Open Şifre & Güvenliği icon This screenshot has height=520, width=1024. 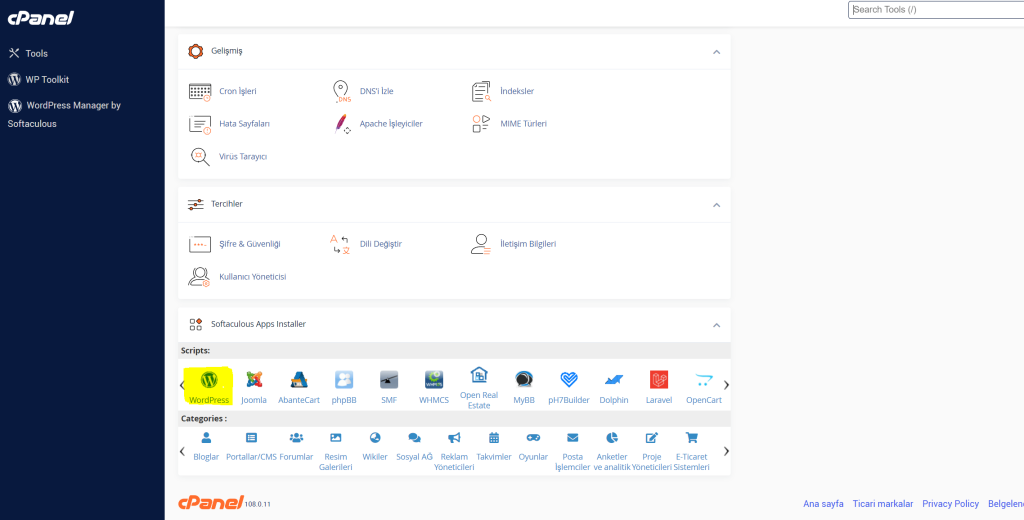[200, 244]
